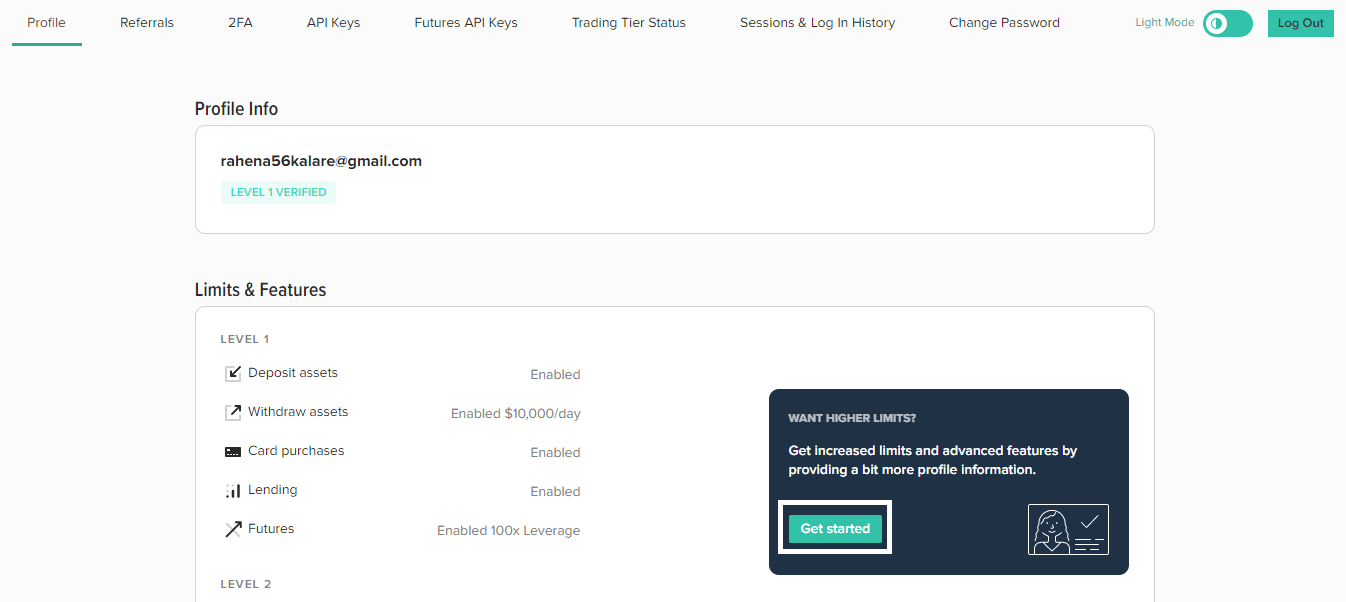Click the LEVEL 2 section heading
The height and width of the screenshot is (602, 1346).
(x=246, y=584)
